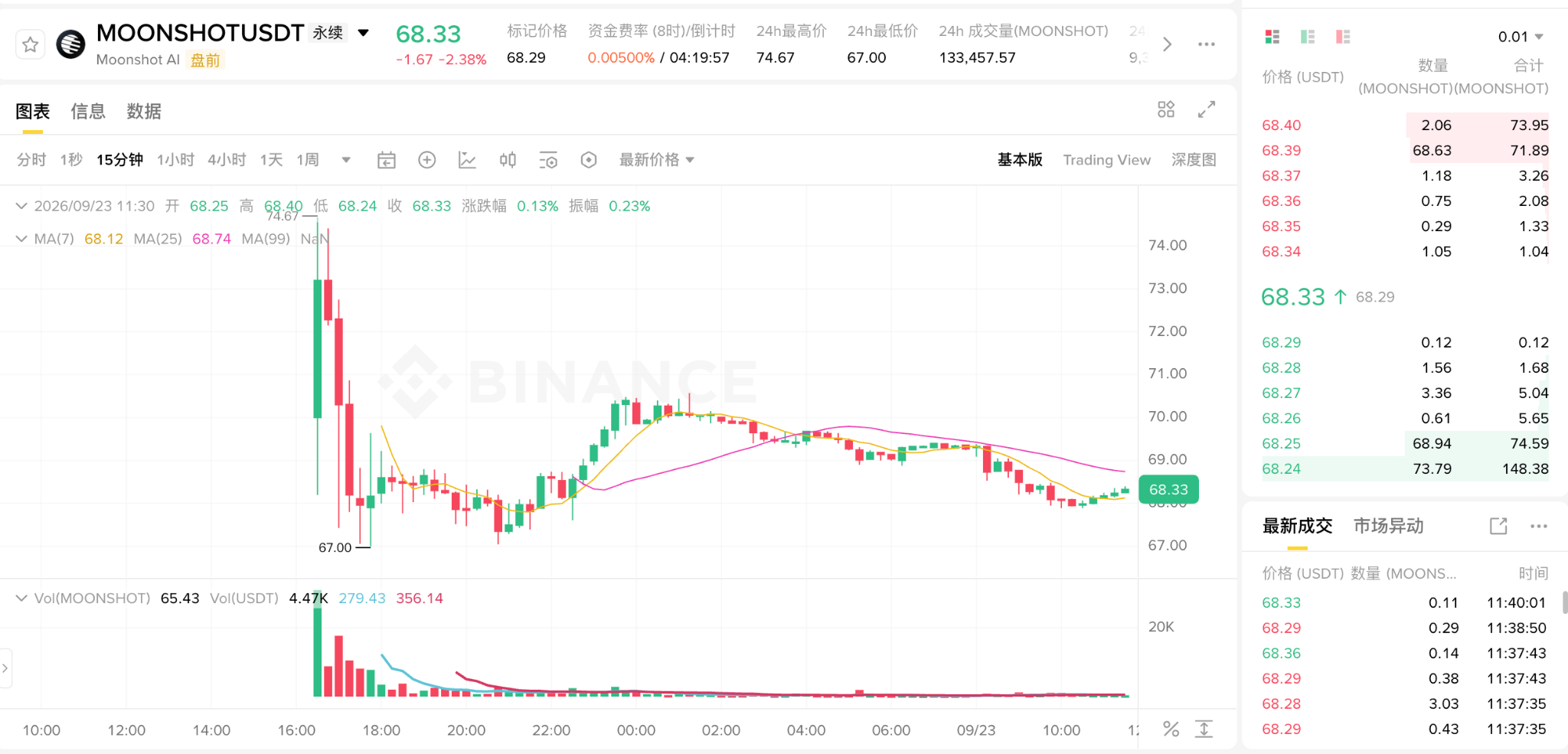Open recent trades in a pop-out window
Screen dimensions: 1568x754
[1498, 527]
